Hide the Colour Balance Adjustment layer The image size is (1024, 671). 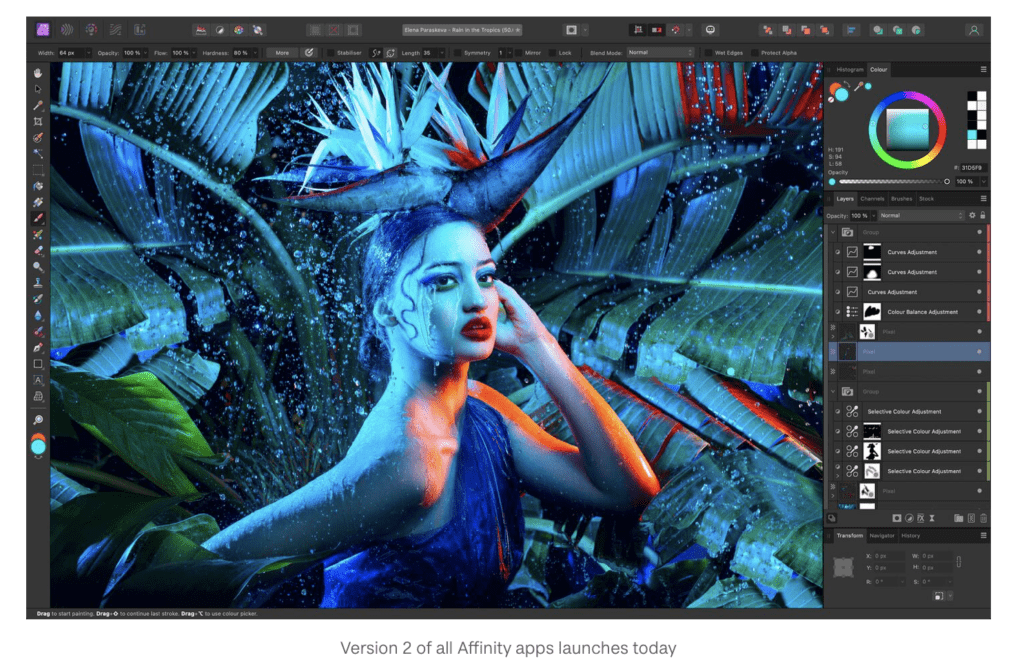pyautogui.click(x=838, y=311)
